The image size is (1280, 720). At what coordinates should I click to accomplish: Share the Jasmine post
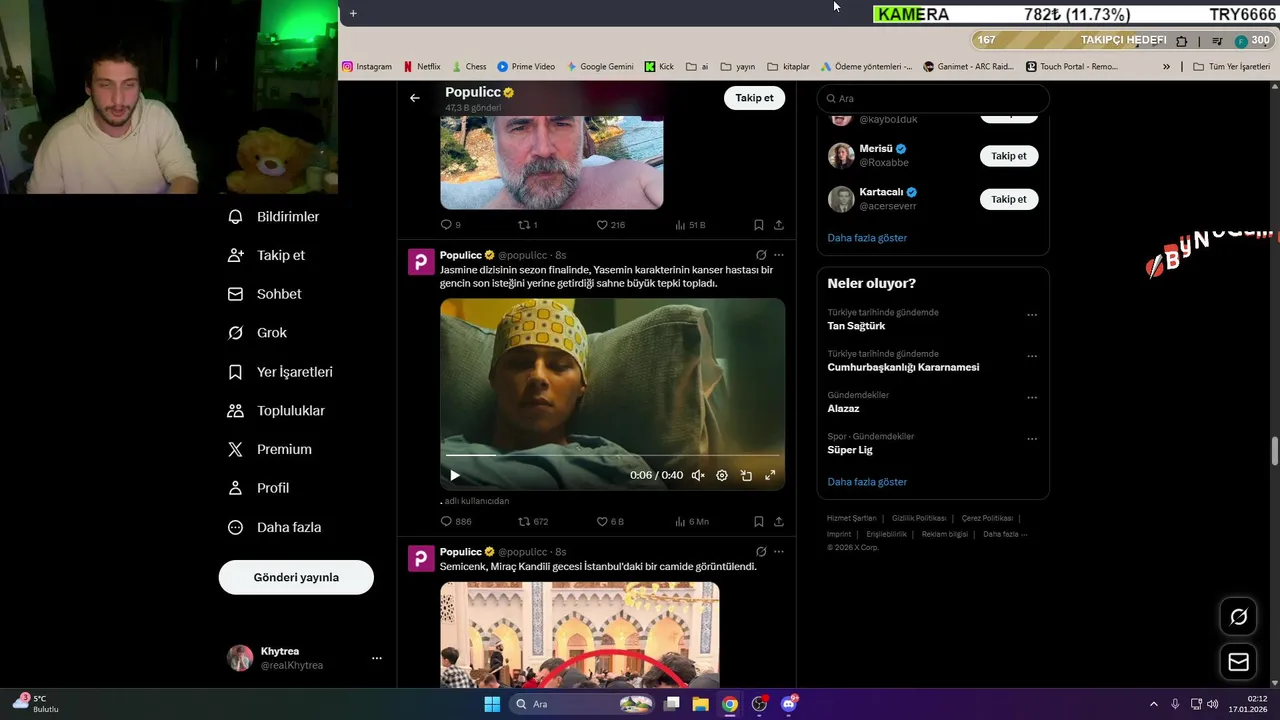pyautogui.click(x=779, y=521)
